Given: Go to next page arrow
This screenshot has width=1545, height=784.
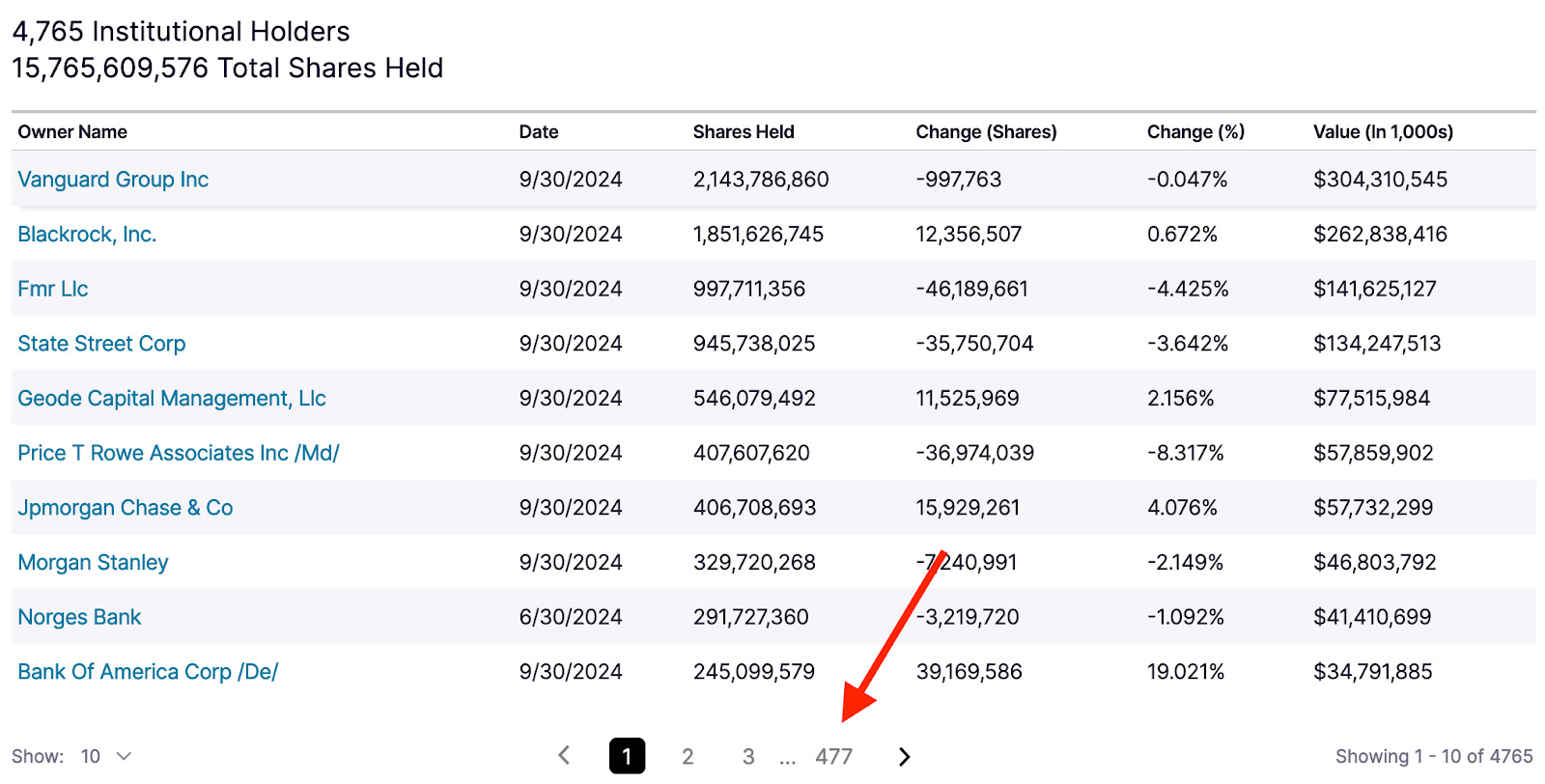Looking at the screenshot, I should [x=904, y=757].
